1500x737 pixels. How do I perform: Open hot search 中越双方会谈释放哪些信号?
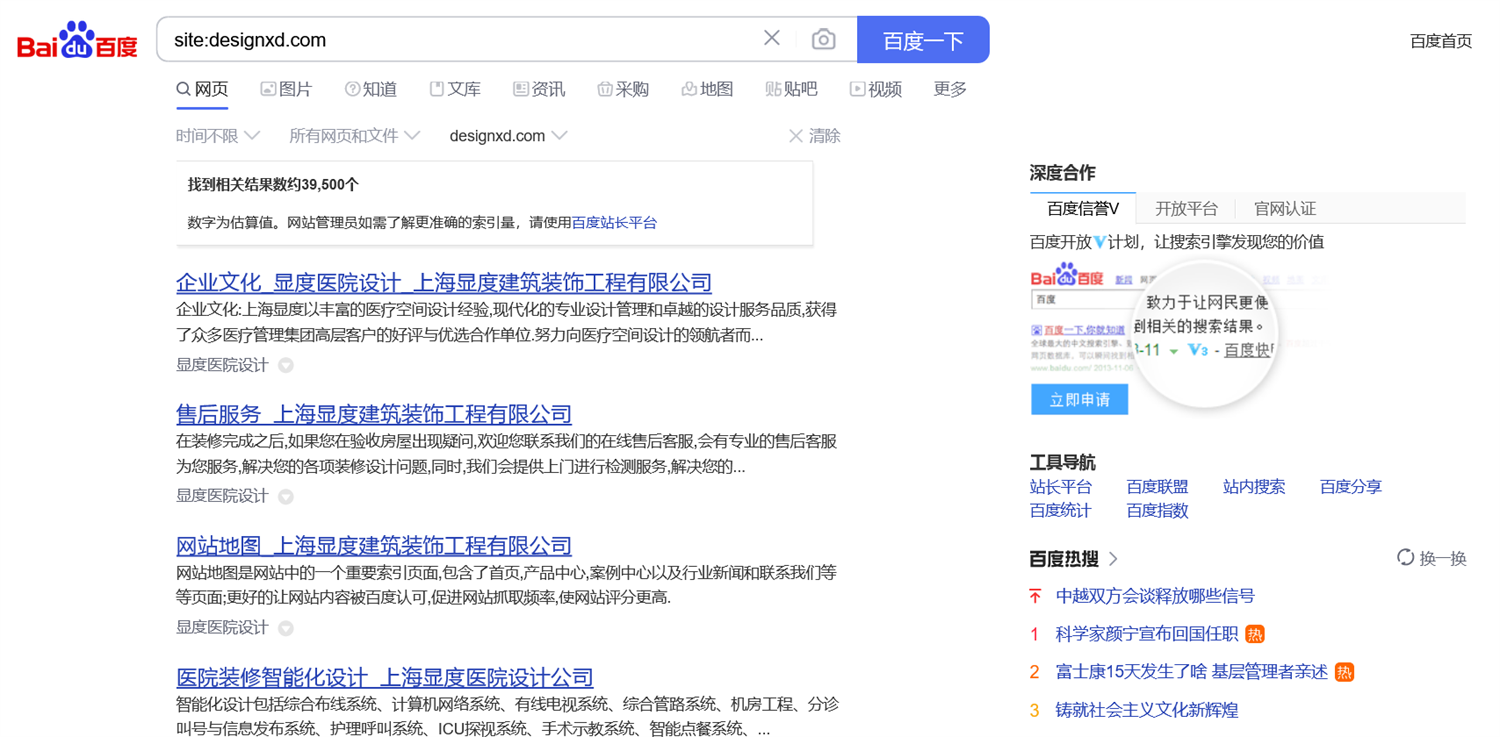tap(1155, 596)
